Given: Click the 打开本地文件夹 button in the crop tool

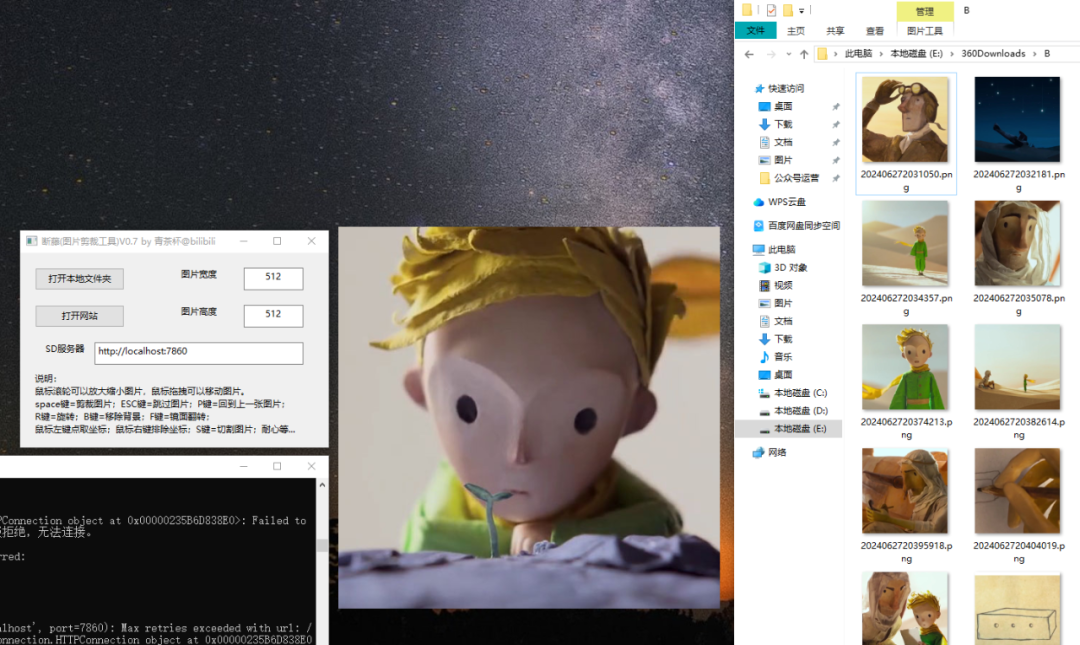Looking at the screenshot, I should (x=79, y=278).
